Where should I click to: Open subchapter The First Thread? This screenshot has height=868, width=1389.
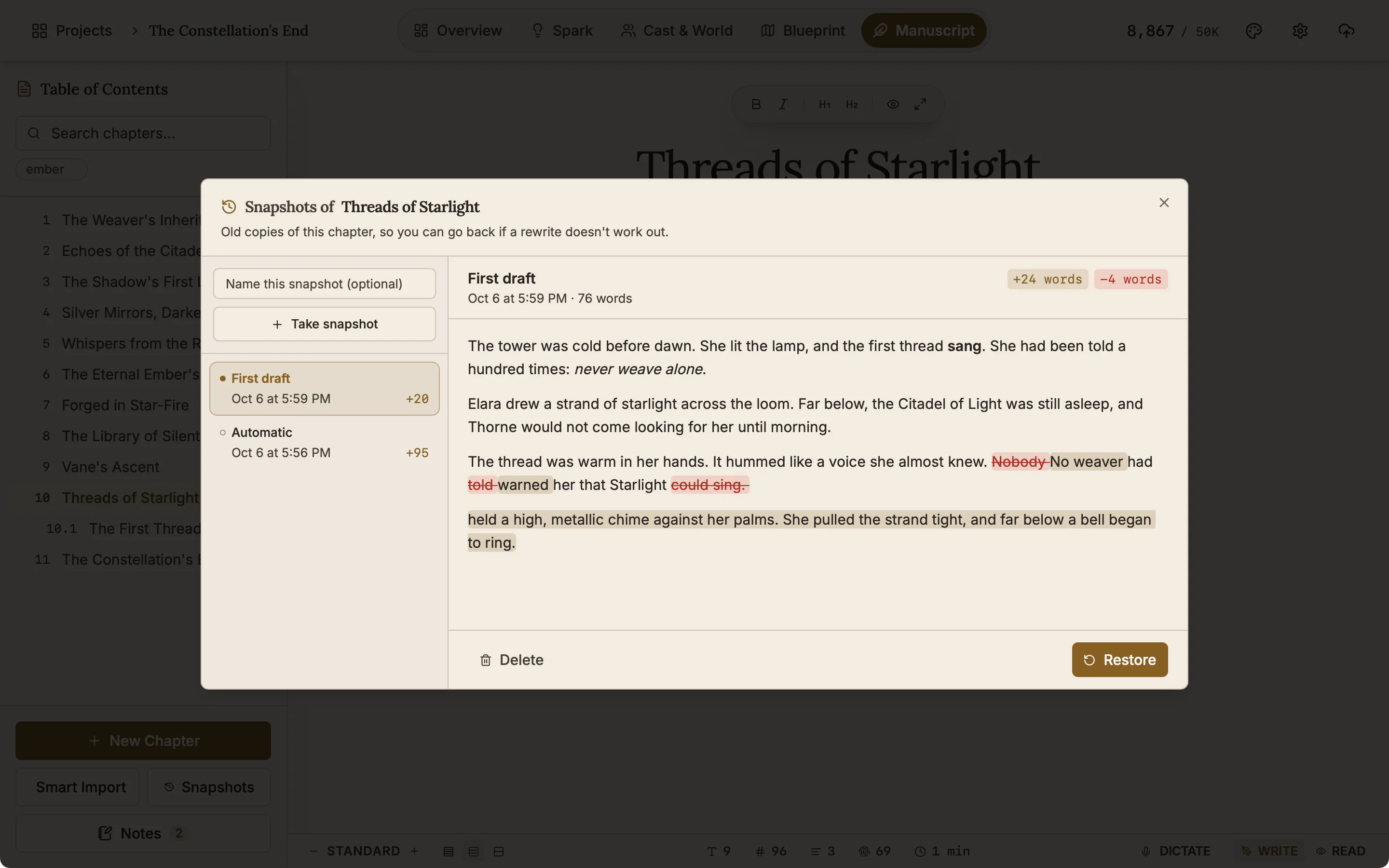145,529
